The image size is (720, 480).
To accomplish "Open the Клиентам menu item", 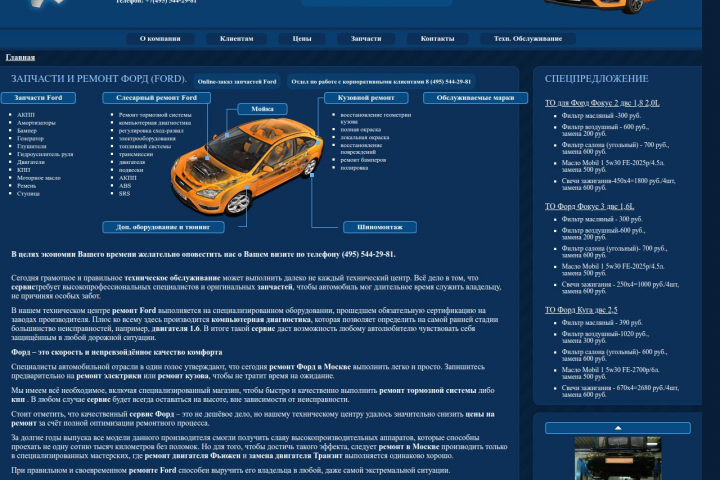I will pos(236,39).
